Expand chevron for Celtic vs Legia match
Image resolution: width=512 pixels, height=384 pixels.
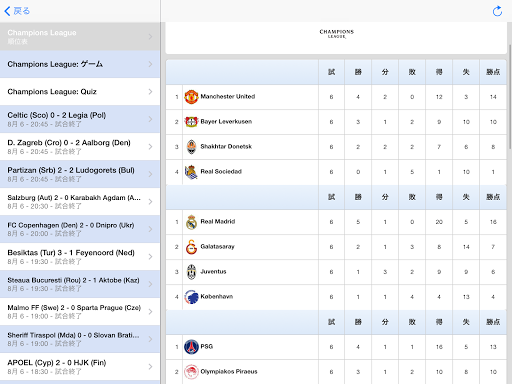coord(150,119)
